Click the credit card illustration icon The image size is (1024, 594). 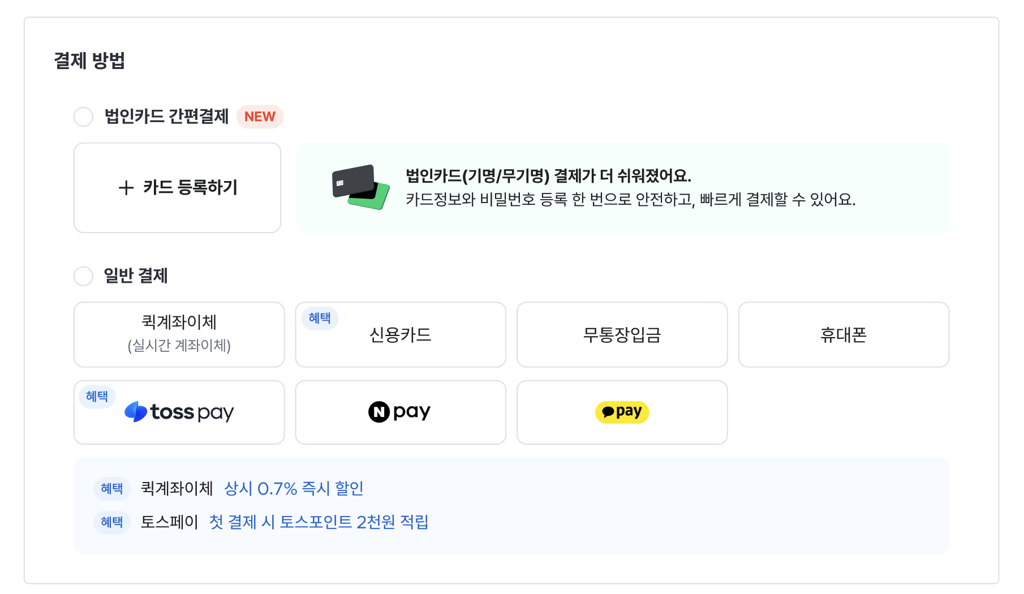pyautogui.click(x=360, y=187)
